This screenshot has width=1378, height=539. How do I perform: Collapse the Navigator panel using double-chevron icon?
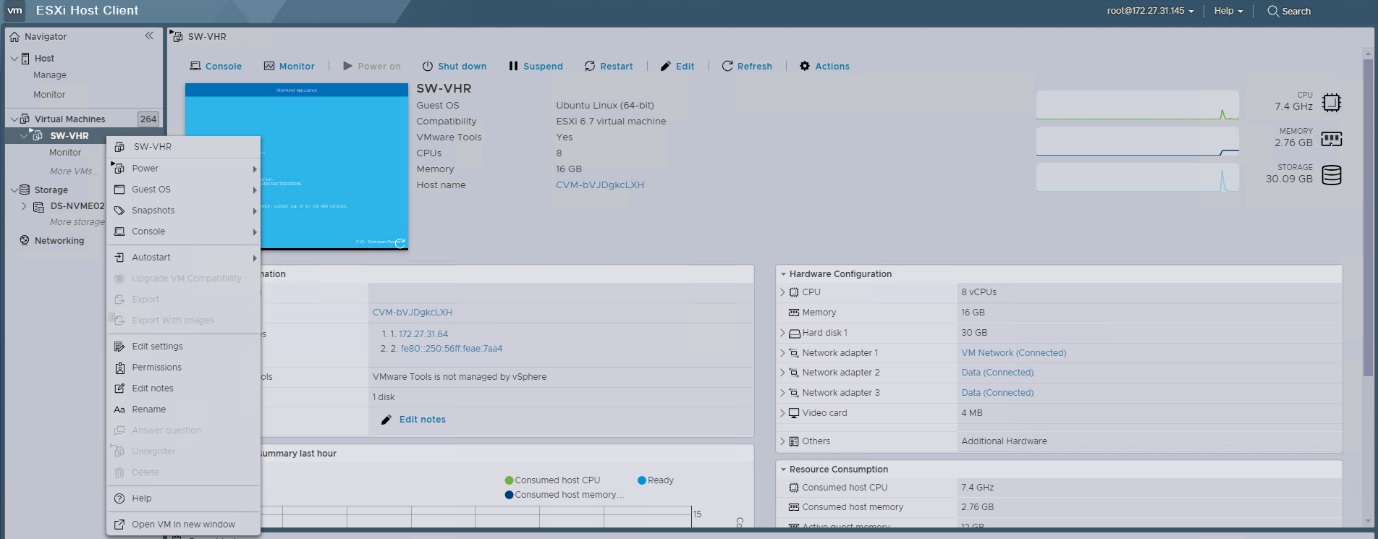[x=149, y=36]
